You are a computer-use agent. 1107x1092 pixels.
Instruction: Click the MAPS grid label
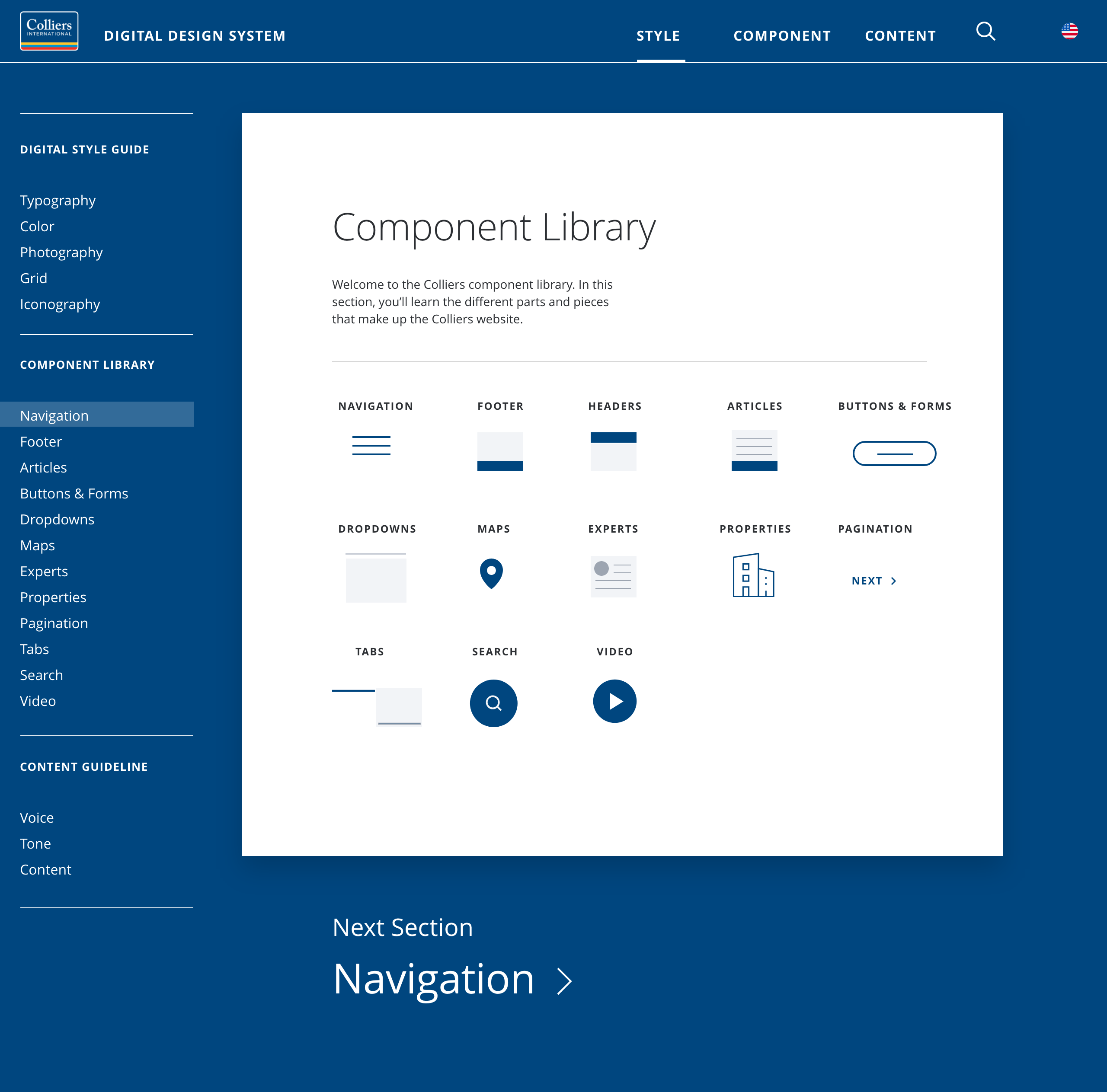point(494,529)
